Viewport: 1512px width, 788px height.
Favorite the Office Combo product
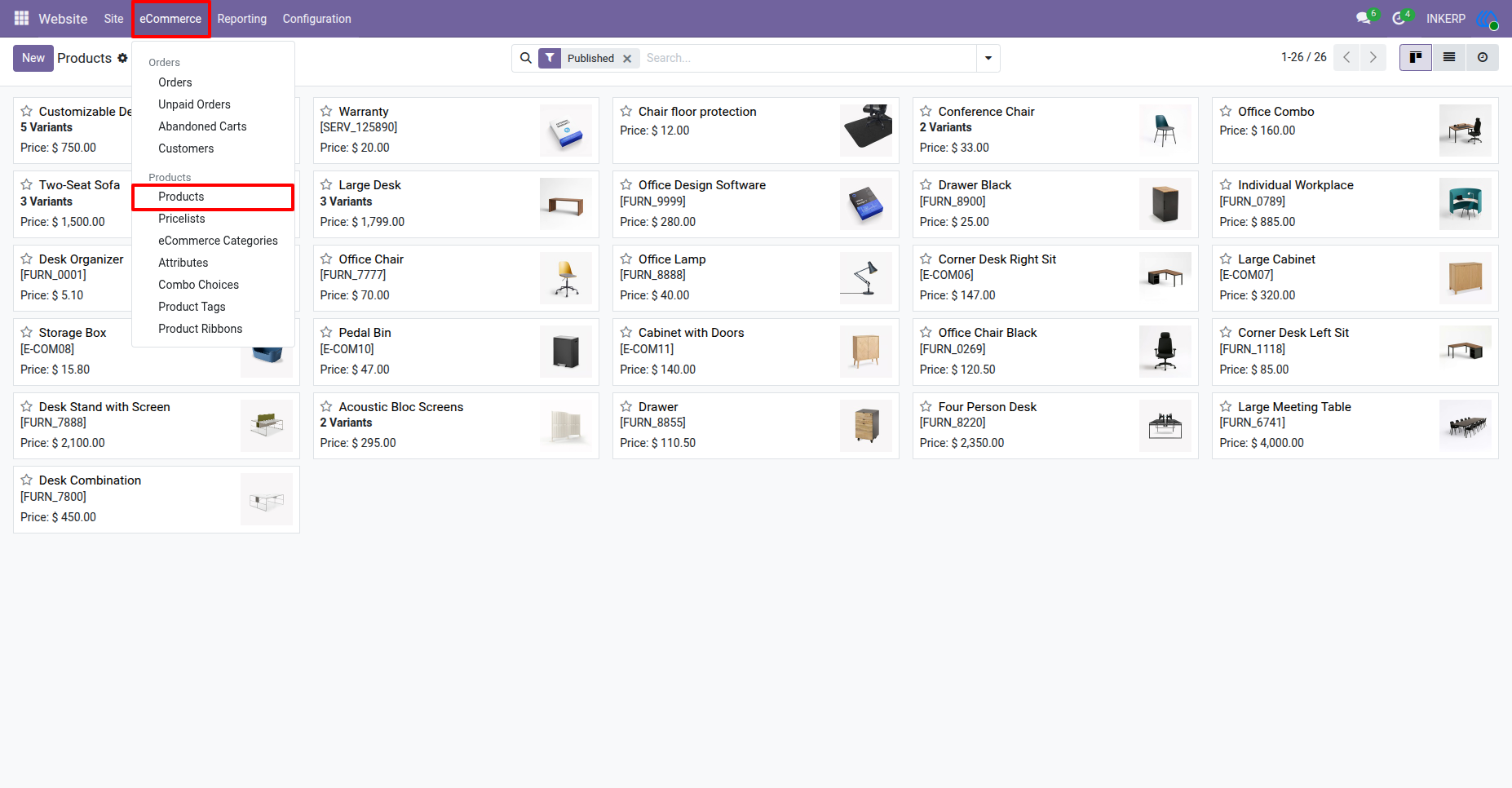pos(1226,111)
